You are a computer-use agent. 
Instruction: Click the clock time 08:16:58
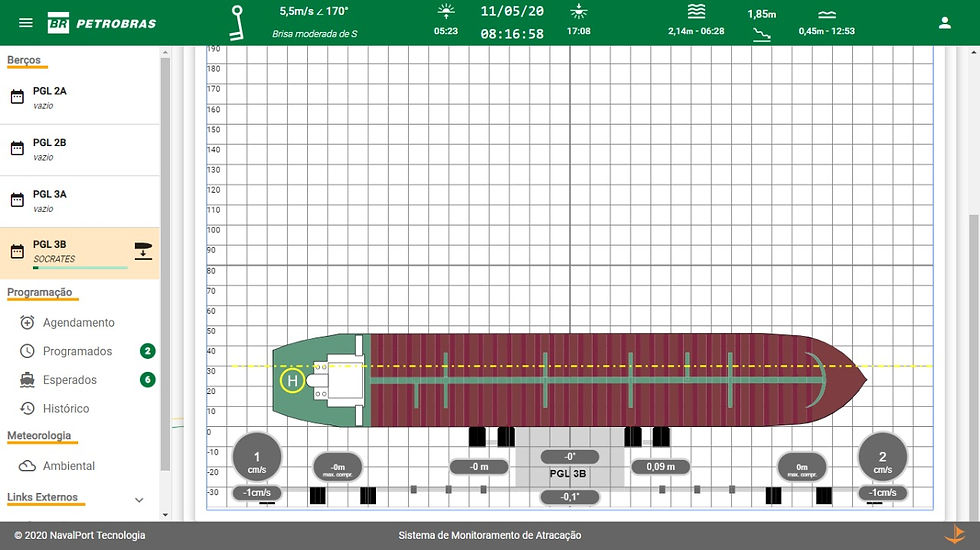pyautogui.click(x=512, y=34)
